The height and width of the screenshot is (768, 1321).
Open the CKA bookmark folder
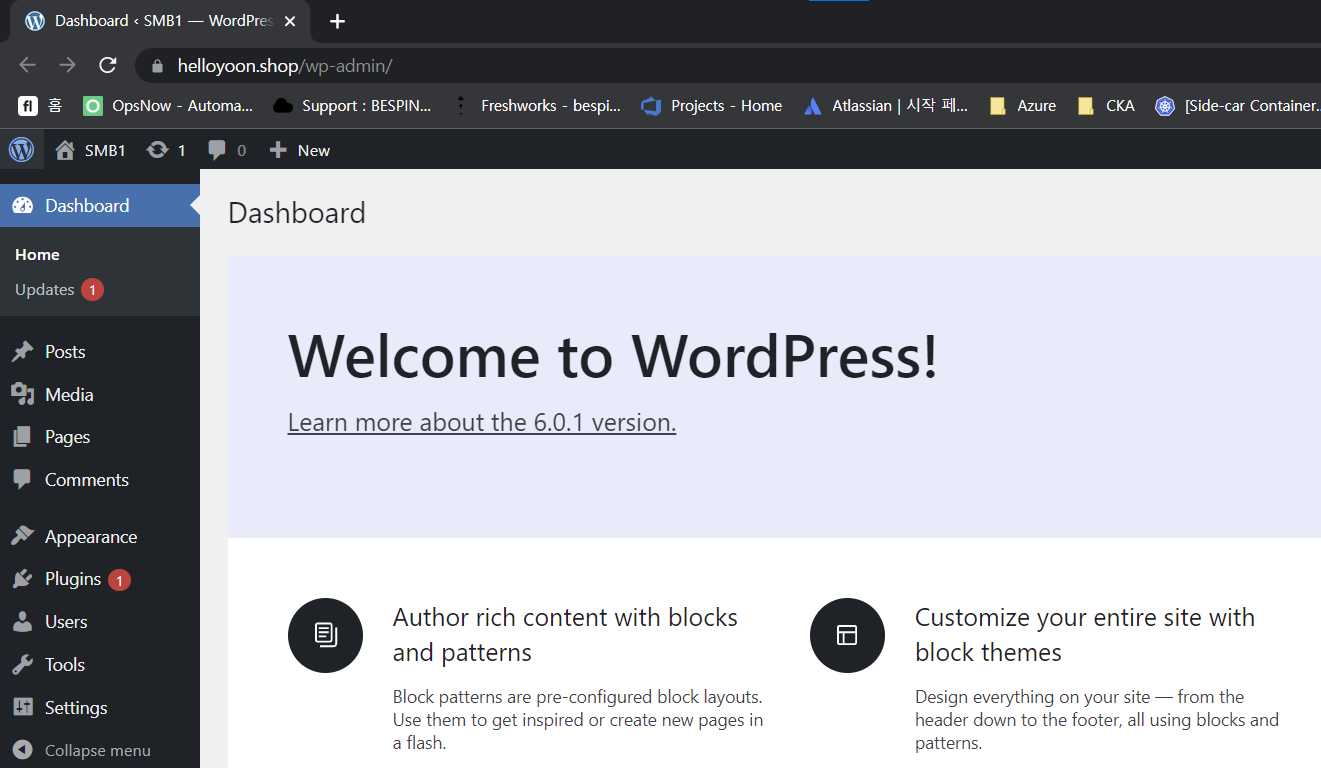click(x=1106, y=106)
